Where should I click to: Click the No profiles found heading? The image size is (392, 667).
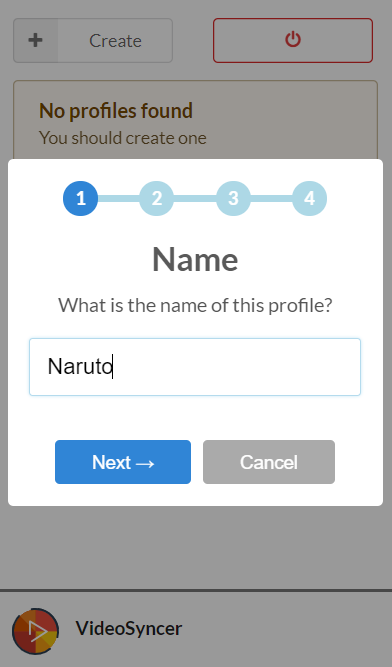coord(116,111)
